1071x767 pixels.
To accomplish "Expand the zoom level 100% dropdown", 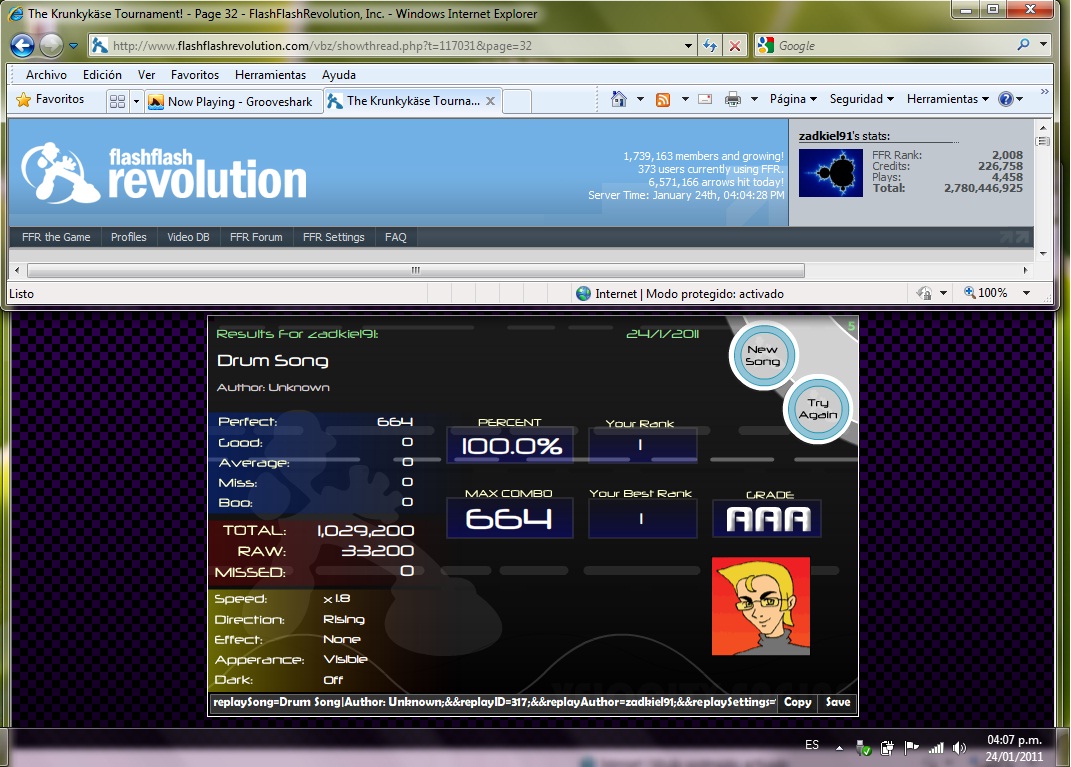I will 1026,293.
